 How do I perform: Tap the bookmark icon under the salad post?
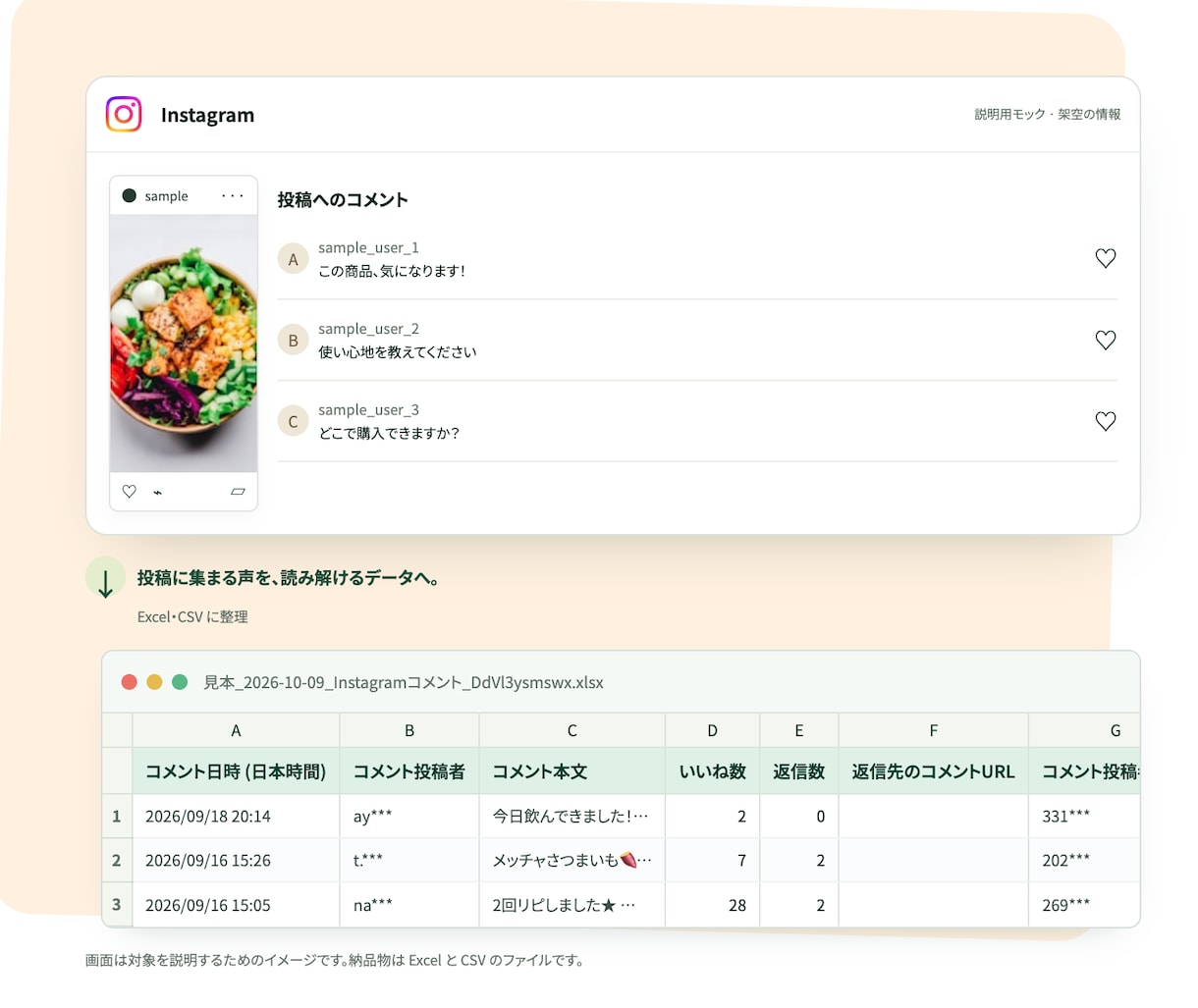pyautogui.click(x=238, y=491)
